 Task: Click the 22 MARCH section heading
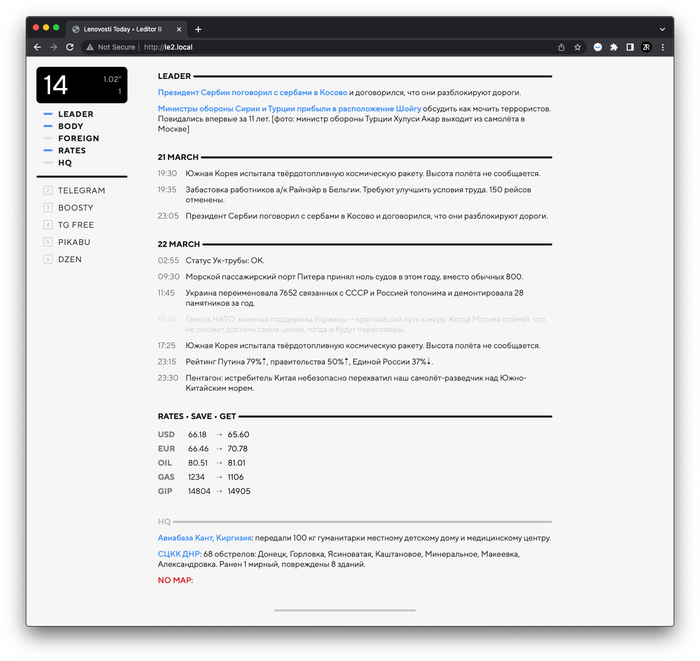click(179, 244)
